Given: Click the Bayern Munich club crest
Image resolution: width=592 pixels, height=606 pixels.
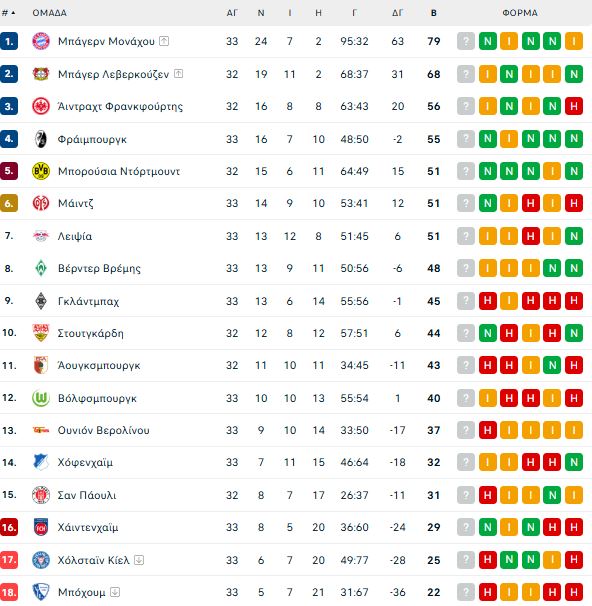Looking at the screenshot, I should [41, 41].
